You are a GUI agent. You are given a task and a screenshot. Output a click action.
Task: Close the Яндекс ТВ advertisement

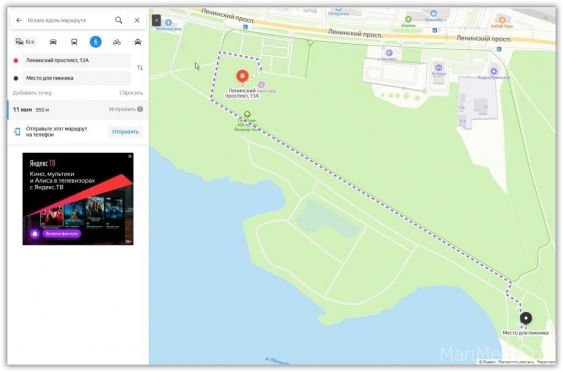point(130,156)
